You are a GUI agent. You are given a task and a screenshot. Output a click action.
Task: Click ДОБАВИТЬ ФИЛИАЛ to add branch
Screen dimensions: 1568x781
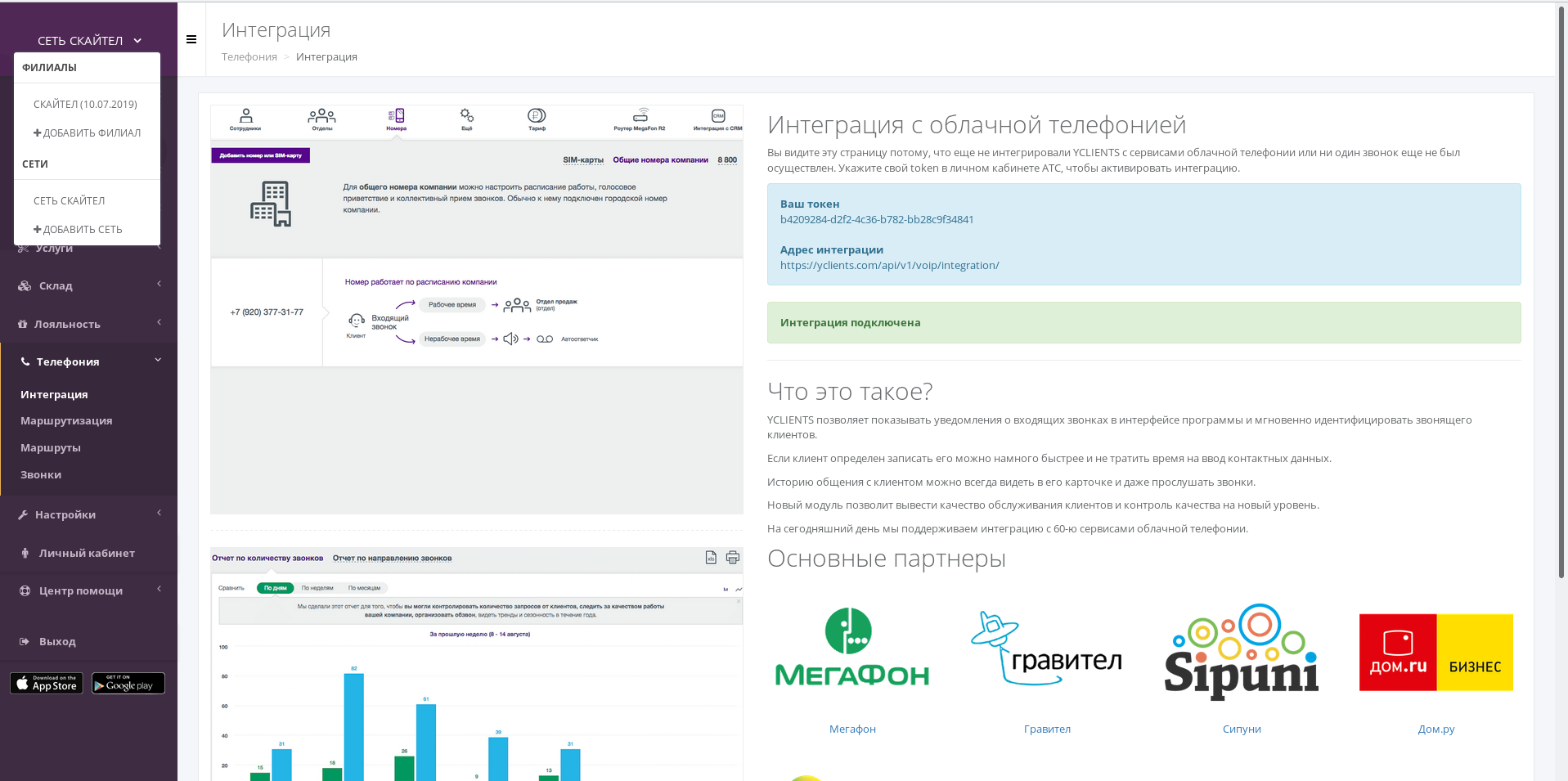point(87,132)
